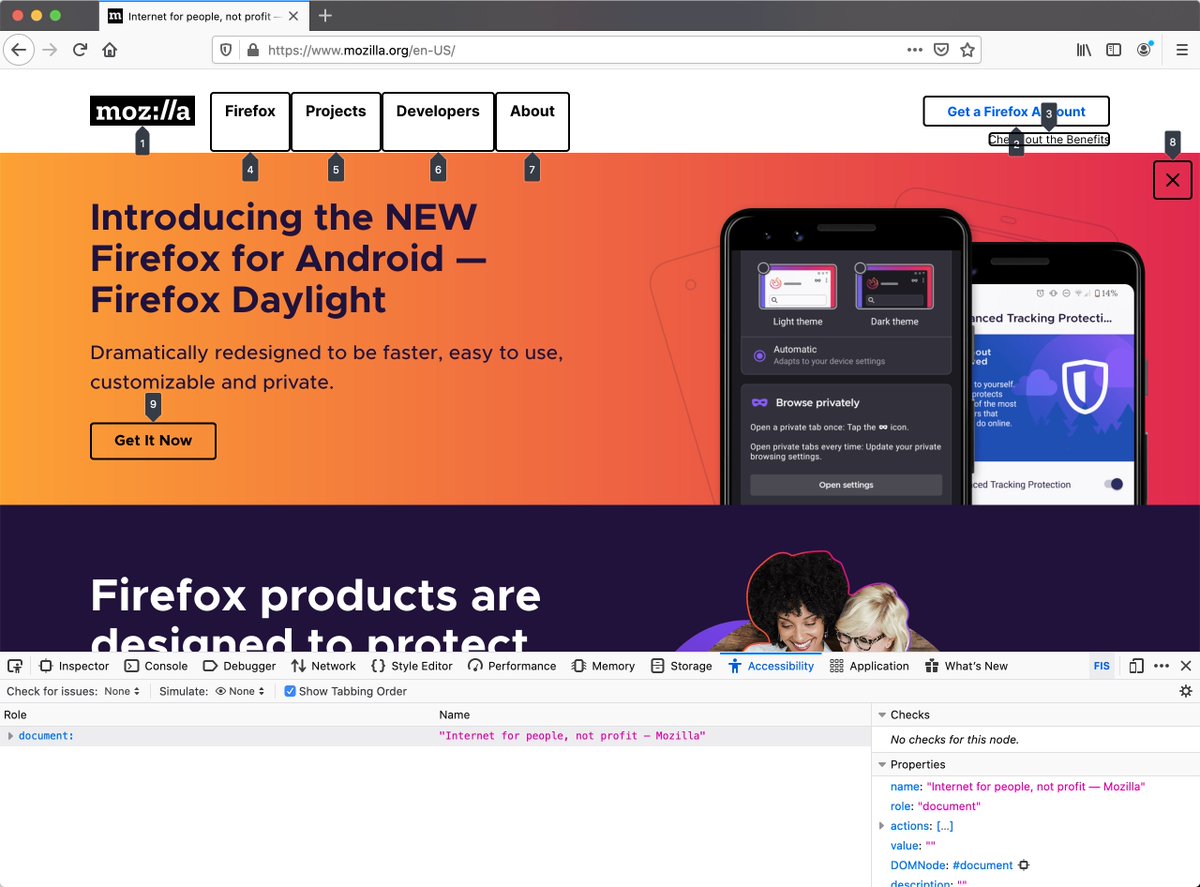The height and width of the screenshot is (887, 1200).
Task: Open DevTools customize three-dot menu
Action: (1161, 666)
